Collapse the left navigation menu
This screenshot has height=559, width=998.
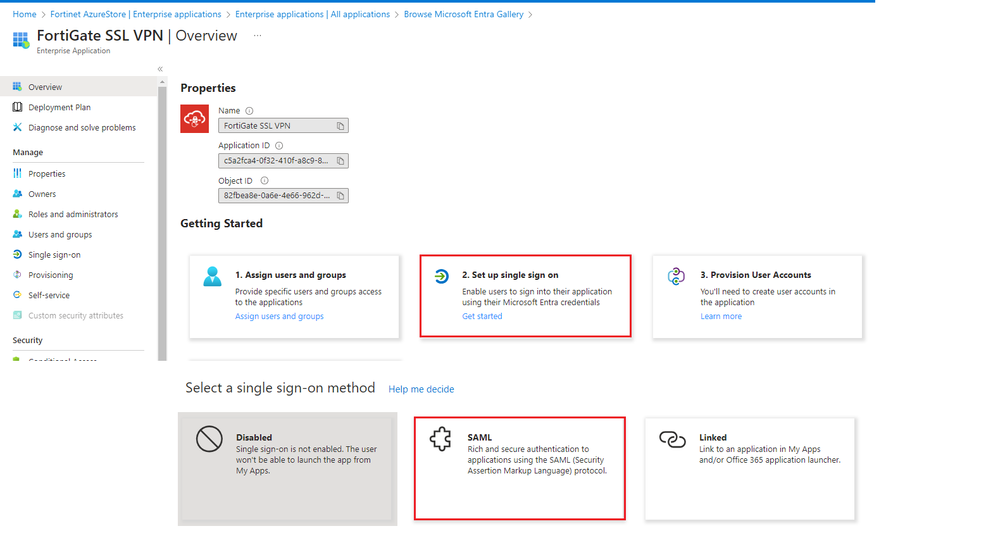(160, 69)
